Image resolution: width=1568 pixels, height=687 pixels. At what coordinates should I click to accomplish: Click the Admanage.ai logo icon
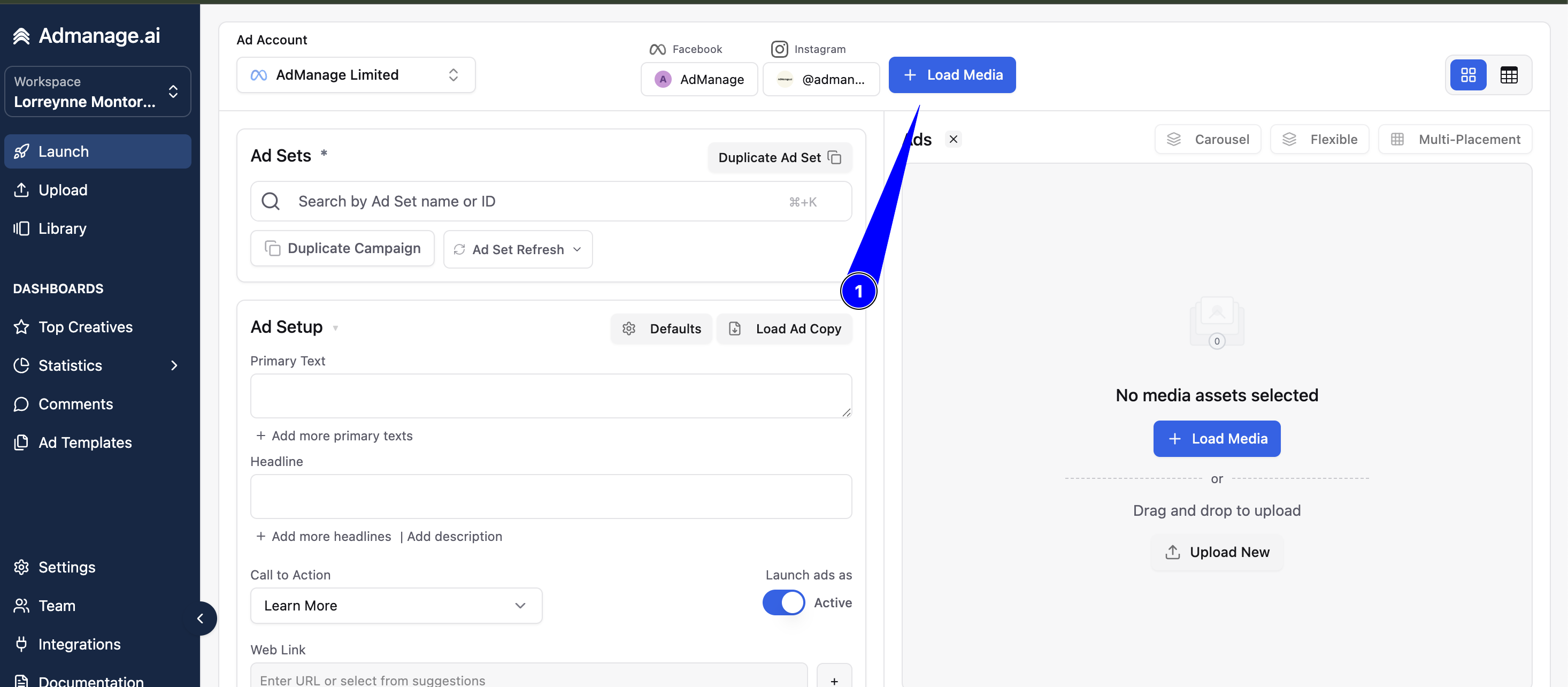[21, 36]
